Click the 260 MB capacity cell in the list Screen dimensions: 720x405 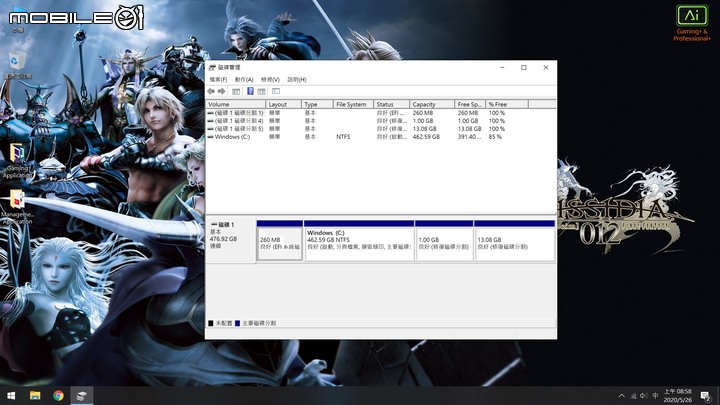click(x=422, y=112)
